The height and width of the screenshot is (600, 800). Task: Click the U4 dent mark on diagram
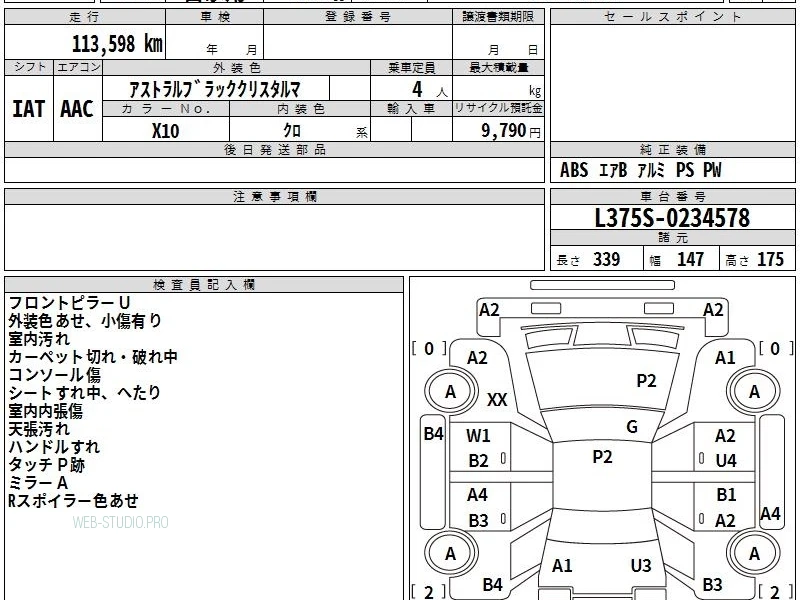pyautogui.click(x=726, y=461)
